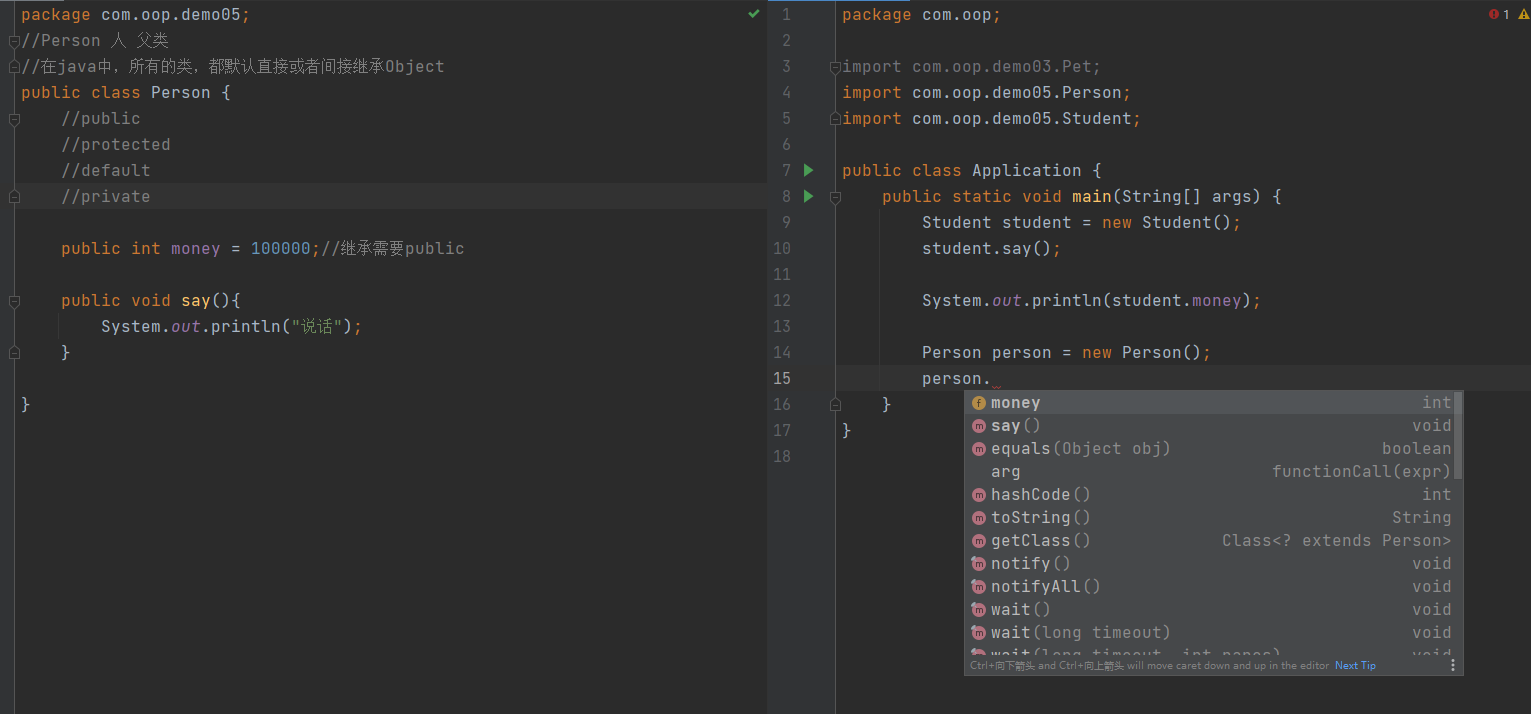Open the completion popup three-dot options menu
Screen dimensions: 1531x714
(x=1453, y=665)
